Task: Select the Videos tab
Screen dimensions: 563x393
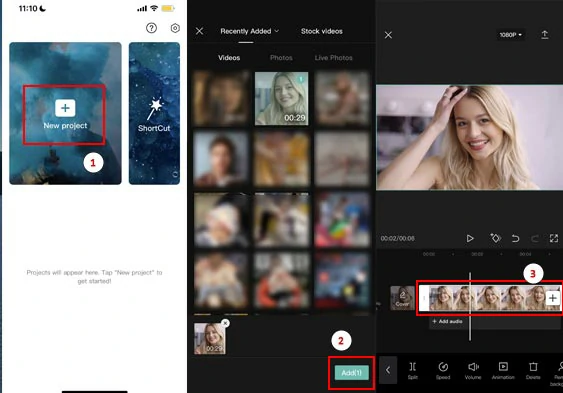Action: [x=229, y=58]
